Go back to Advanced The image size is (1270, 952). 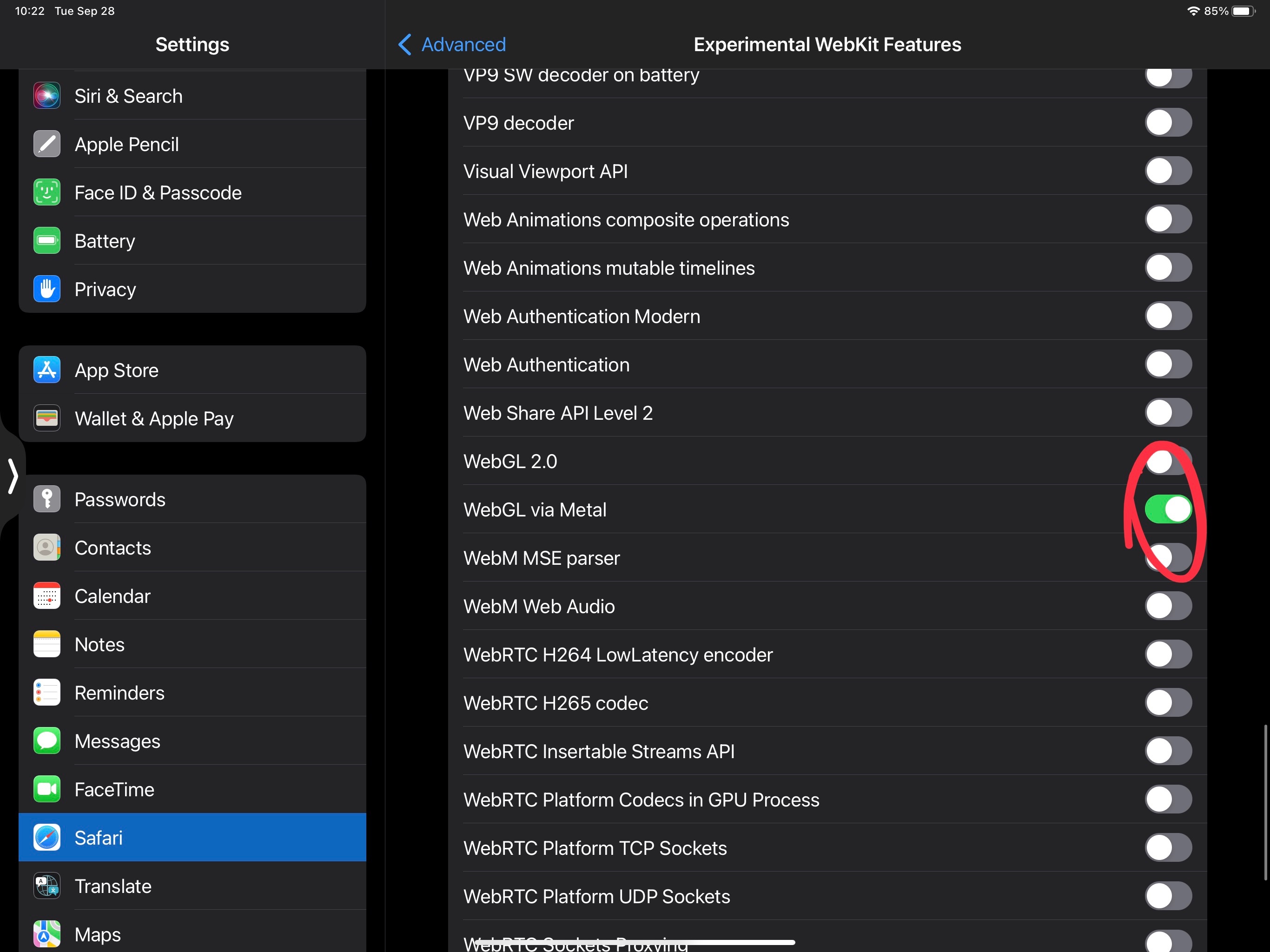click(452, 44)
